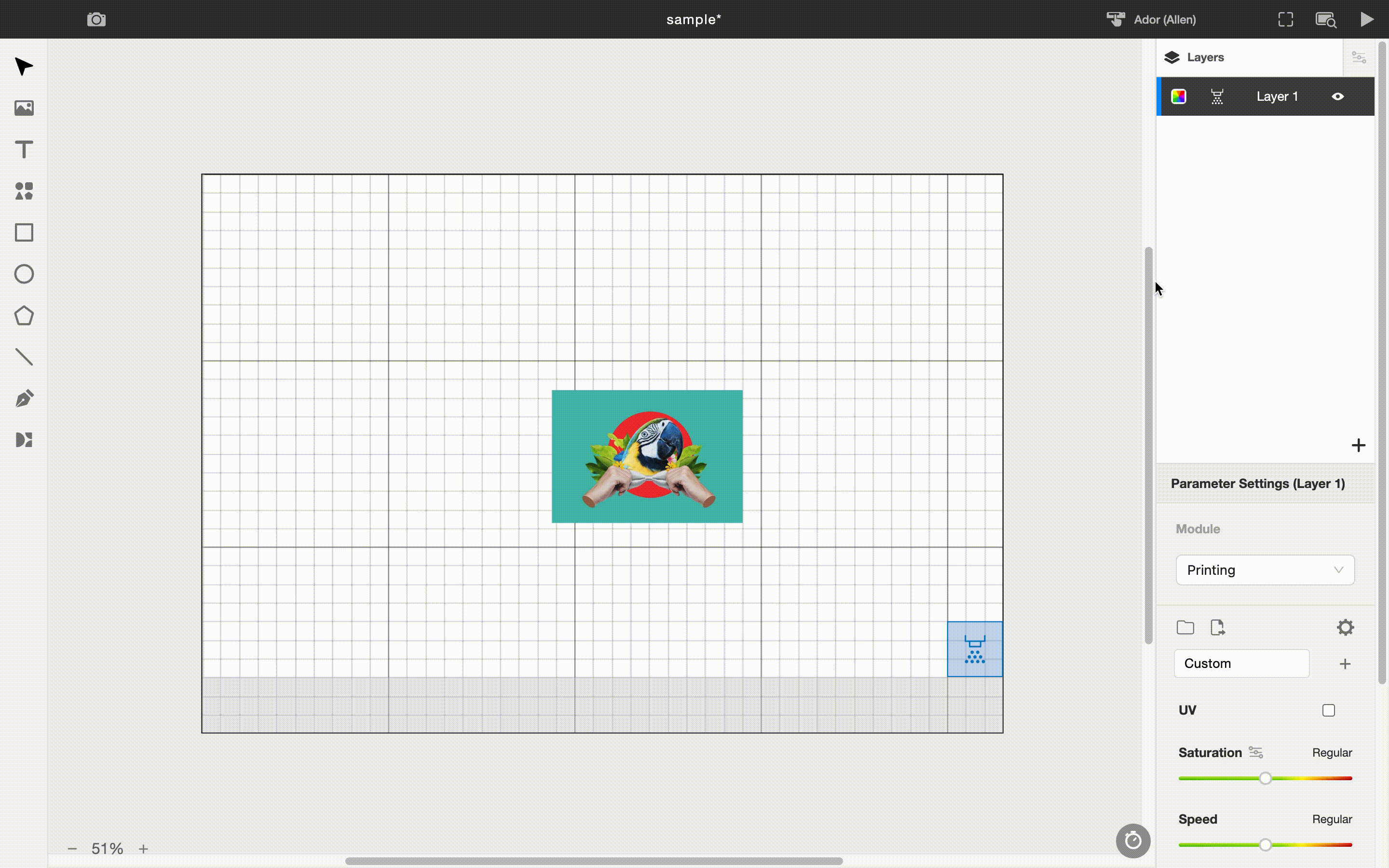1389x868 pixels.
Task: Zoom out with the minus button
Action: coord(72,849)
